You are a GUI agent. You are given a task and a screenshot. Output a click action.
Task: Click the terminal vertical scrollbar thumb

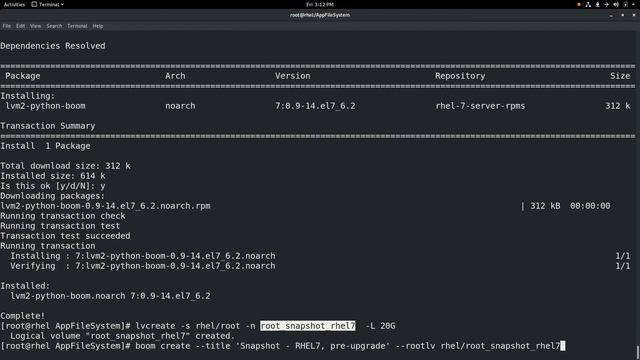[x=638, y=353]
